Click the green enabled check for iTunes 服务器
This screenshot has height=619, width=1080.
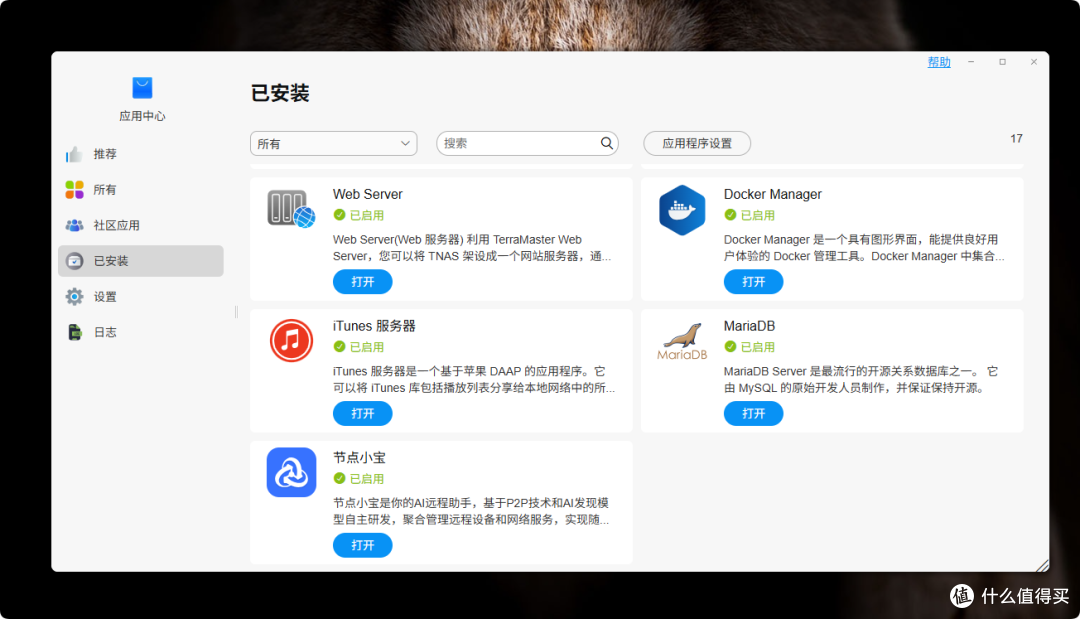339,346
